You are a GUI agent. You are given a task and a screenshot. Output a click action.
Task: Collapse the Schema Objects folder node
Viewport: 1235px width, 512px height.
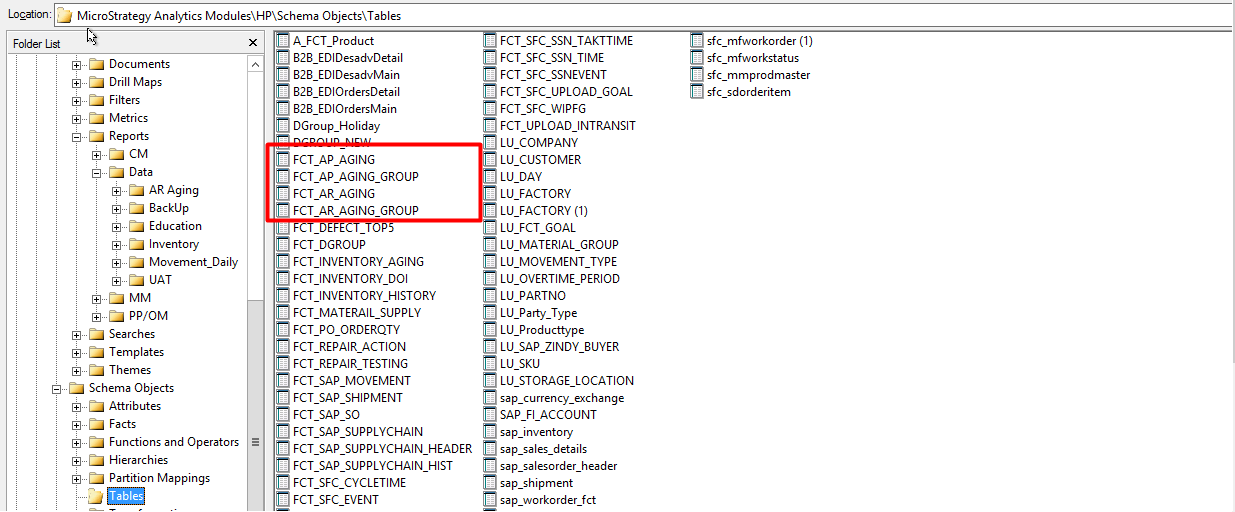pyautogui.click(x=57, y=388)
